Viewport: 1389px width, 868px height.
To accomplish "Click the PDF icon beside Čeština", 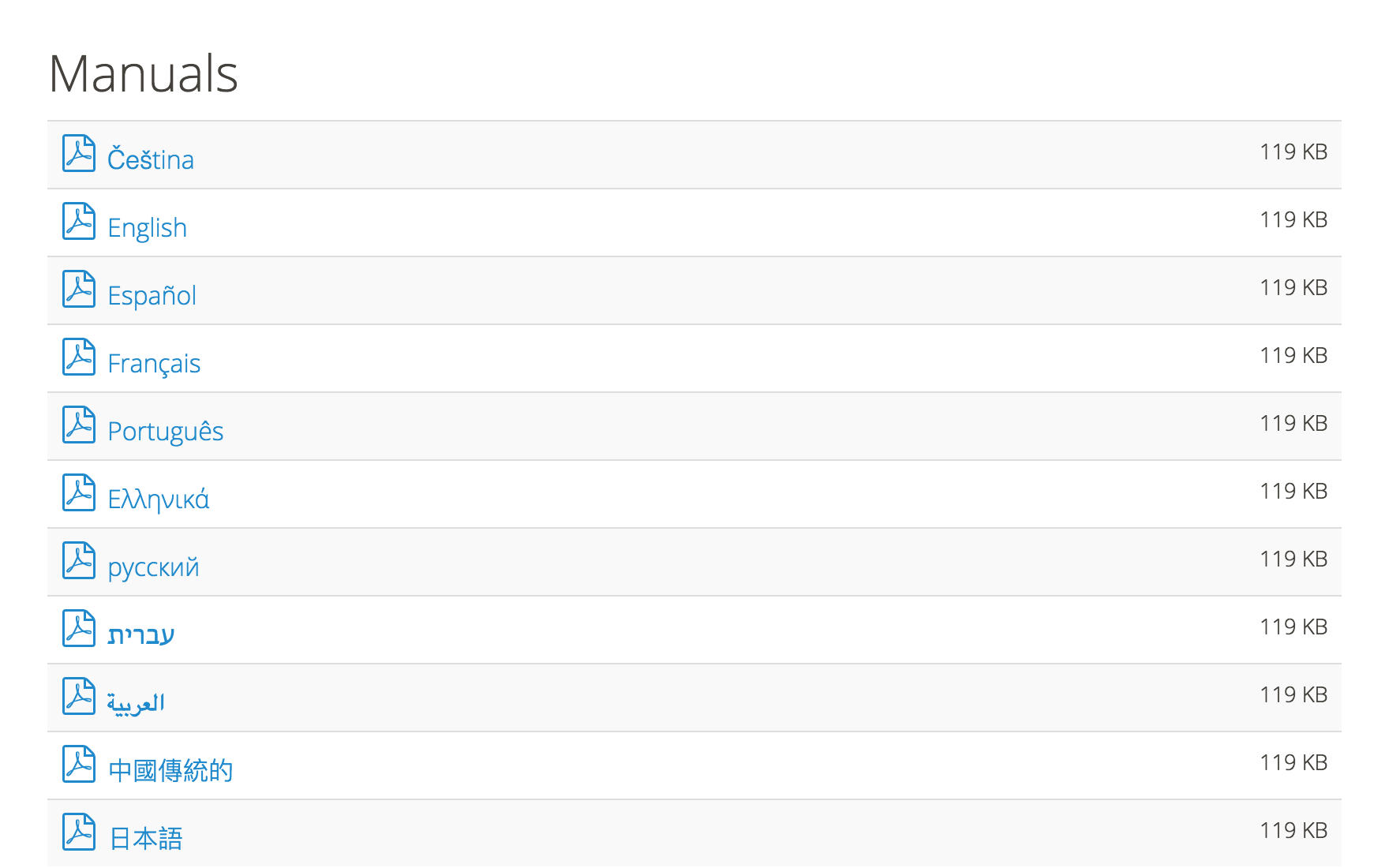I will (x=79, y=153).
